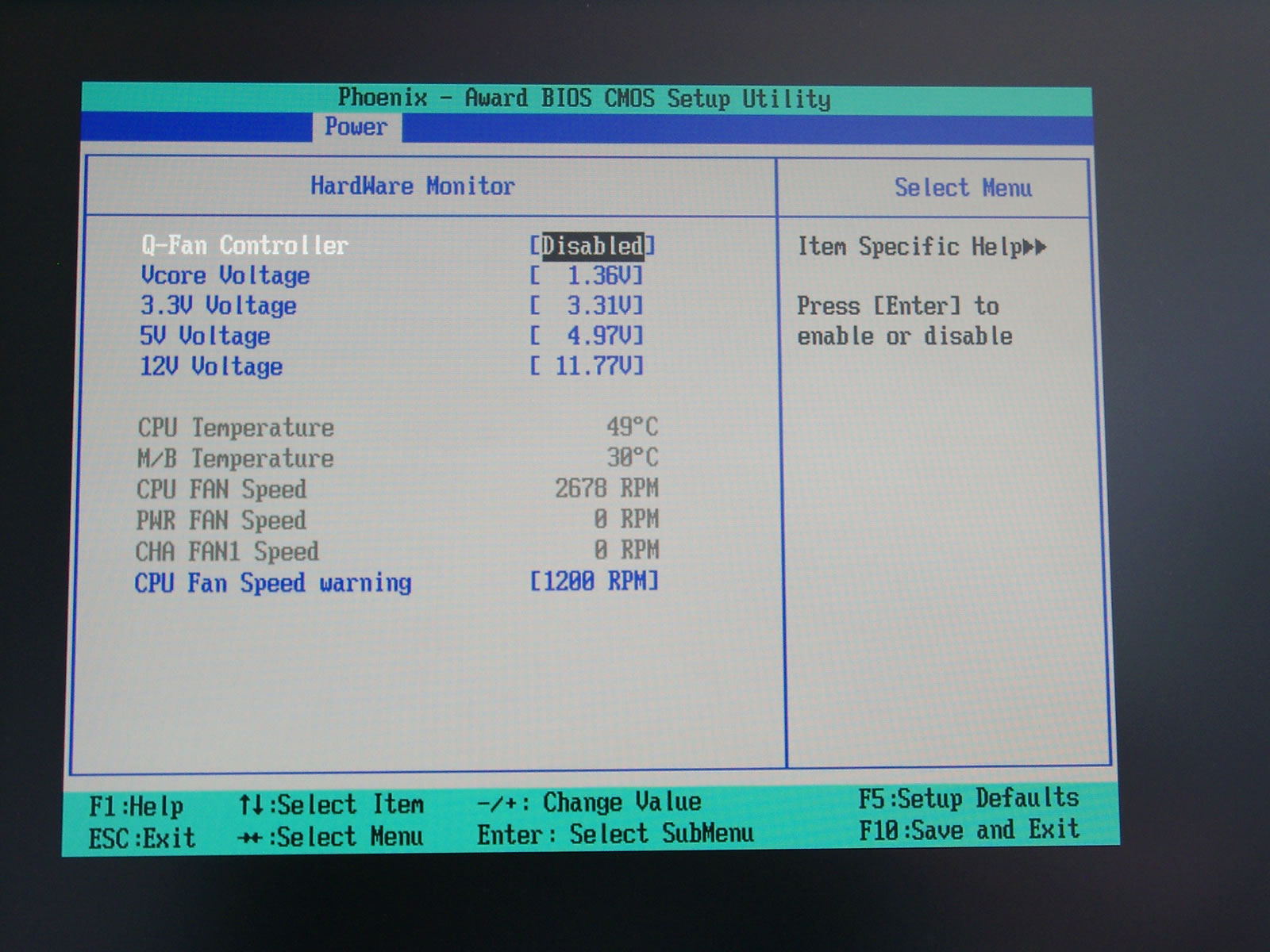
Task: Open the 1200 RPM warning value
Action: click(x=595, y=582)
